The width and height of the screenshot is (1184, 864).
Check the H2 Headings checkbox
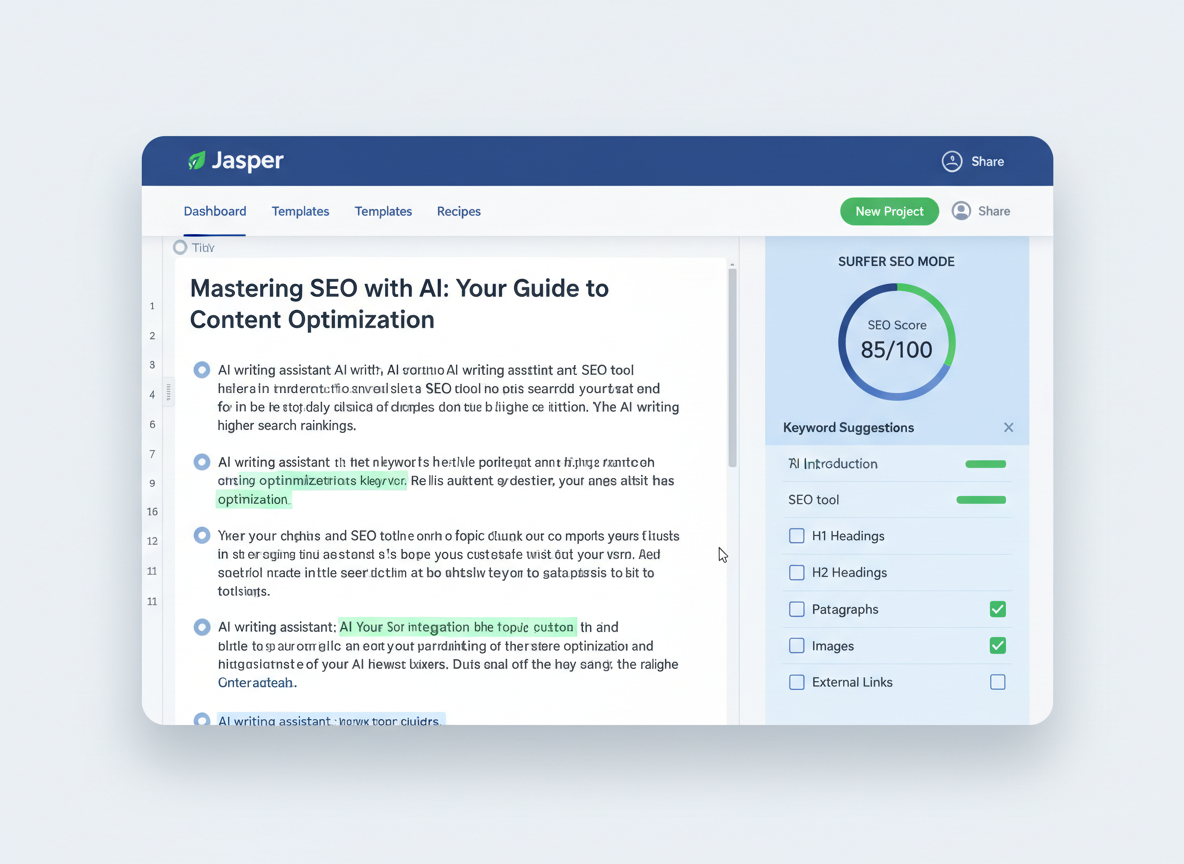coord(796,572)
